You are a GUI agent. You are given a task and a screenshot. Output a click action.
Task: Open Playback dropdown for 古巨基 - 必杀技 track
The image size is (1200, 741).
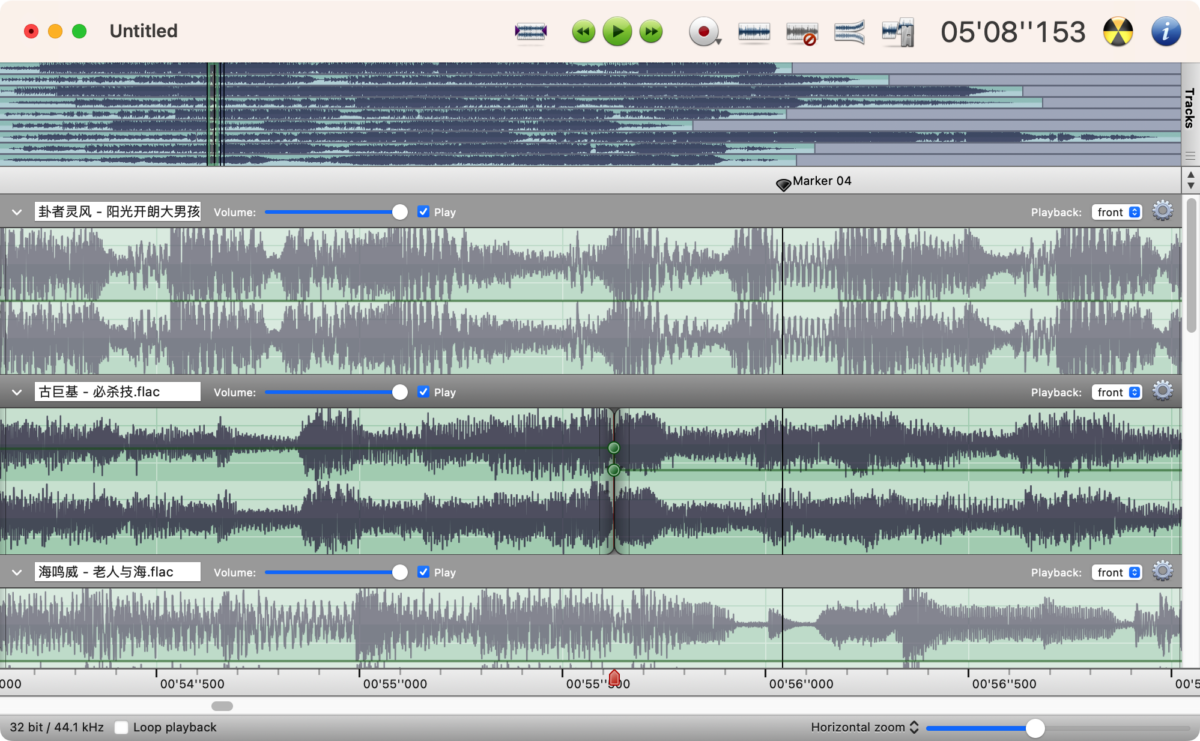pos(1117,392)
